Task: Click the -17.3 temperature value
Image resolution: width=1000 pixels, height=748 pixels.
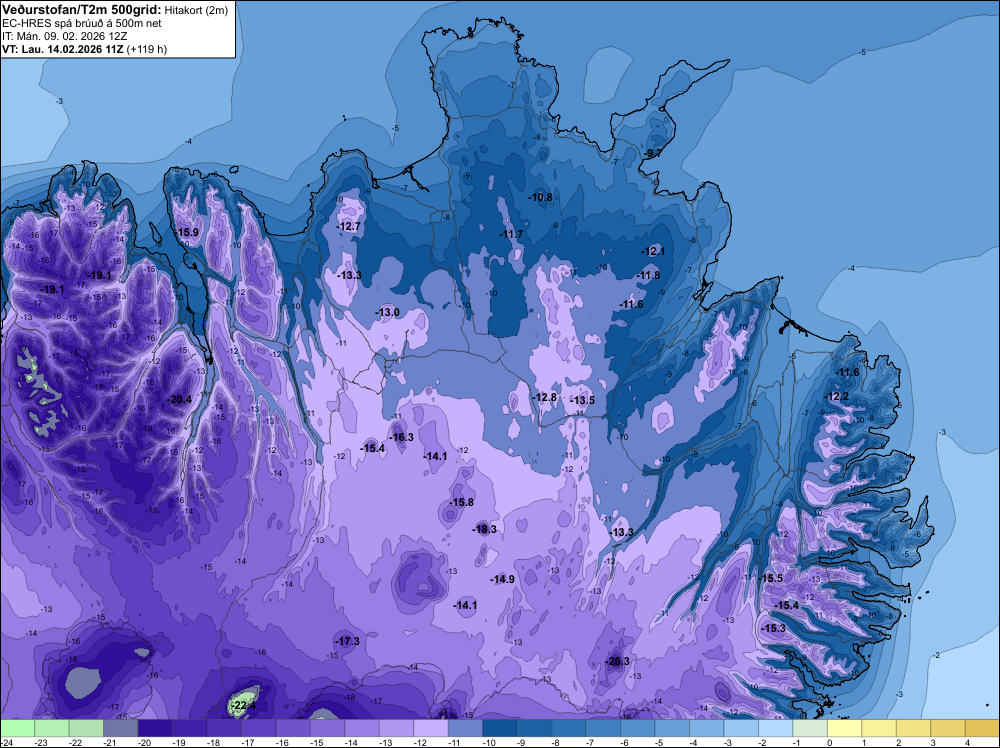Action: (x=348, y=642)
